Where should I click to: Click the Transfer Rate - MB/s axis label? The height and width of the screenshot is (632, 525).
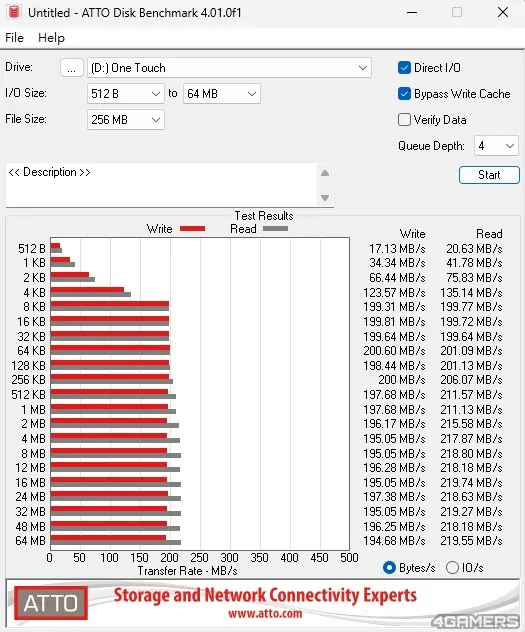pyautogui.click(x=187, y=571)
